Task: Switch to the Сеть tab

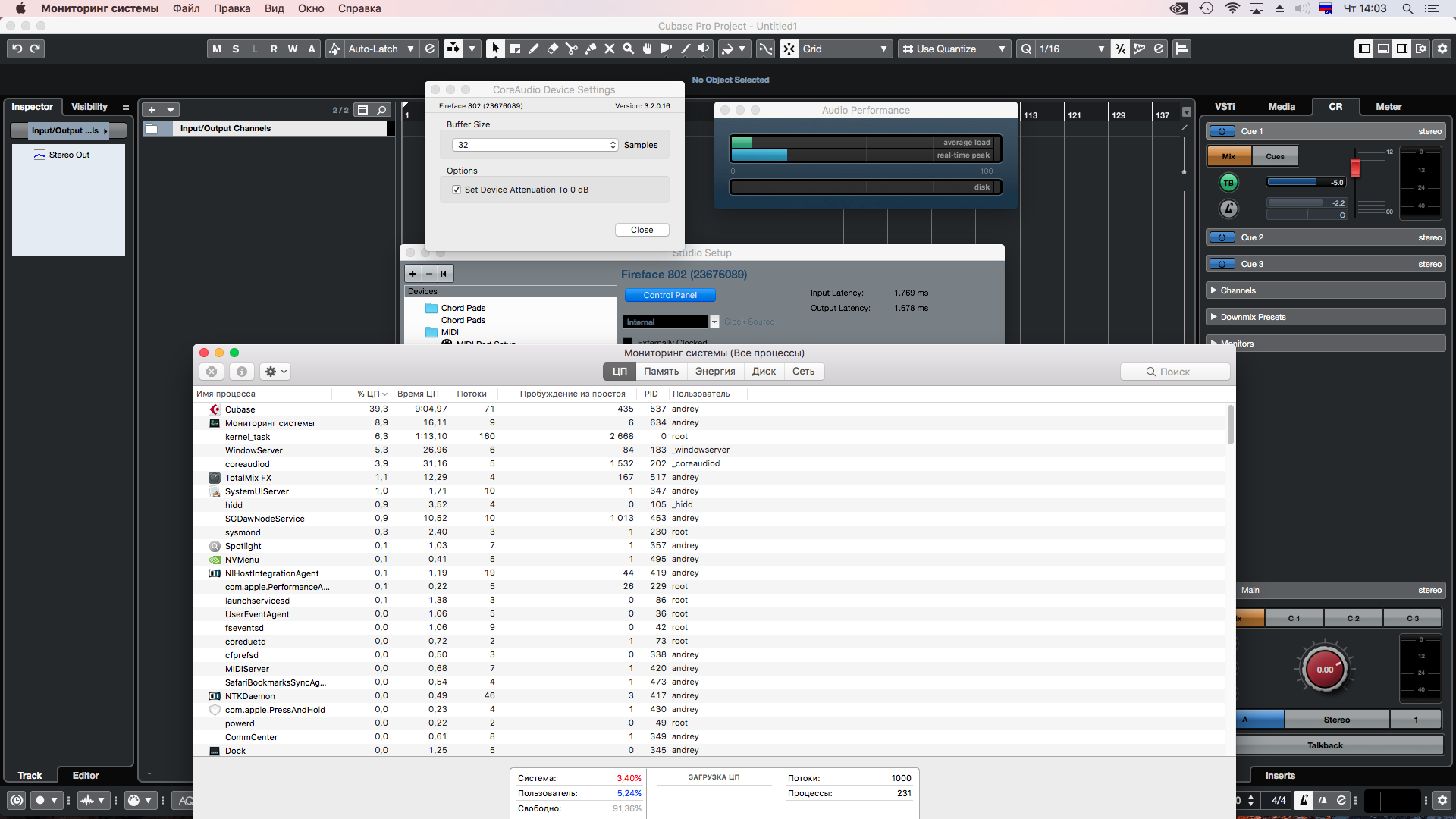Action: (x=804, y=372)
